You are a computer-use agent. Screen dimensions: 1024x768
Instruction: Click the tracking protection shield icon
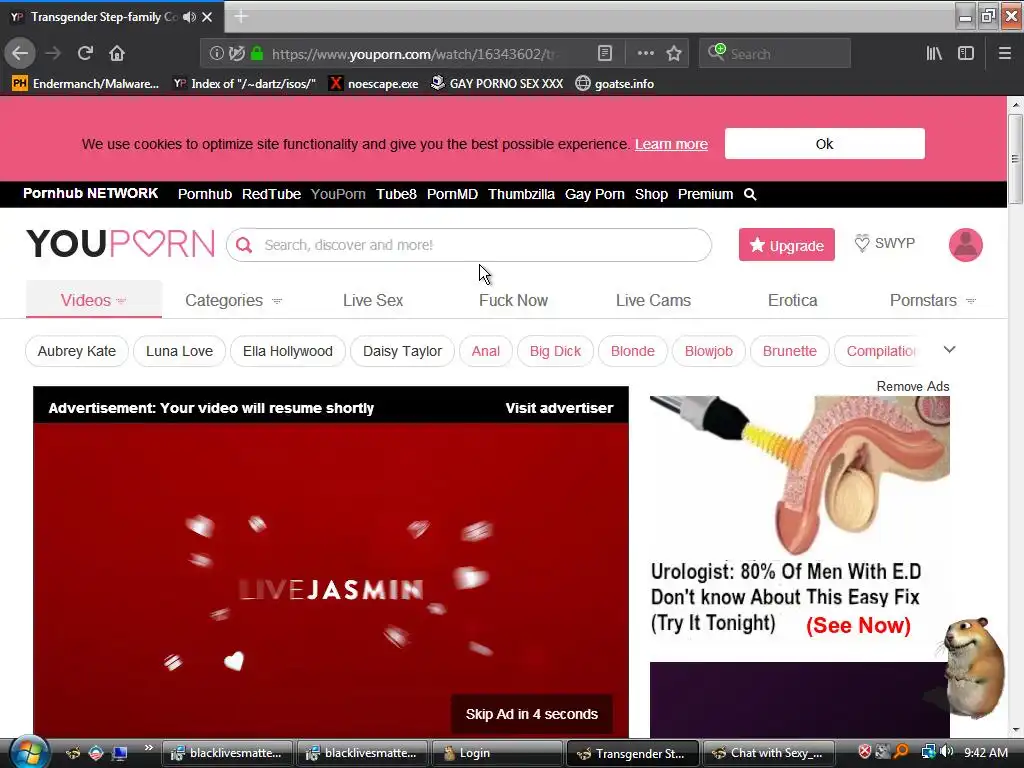(237, 54)
